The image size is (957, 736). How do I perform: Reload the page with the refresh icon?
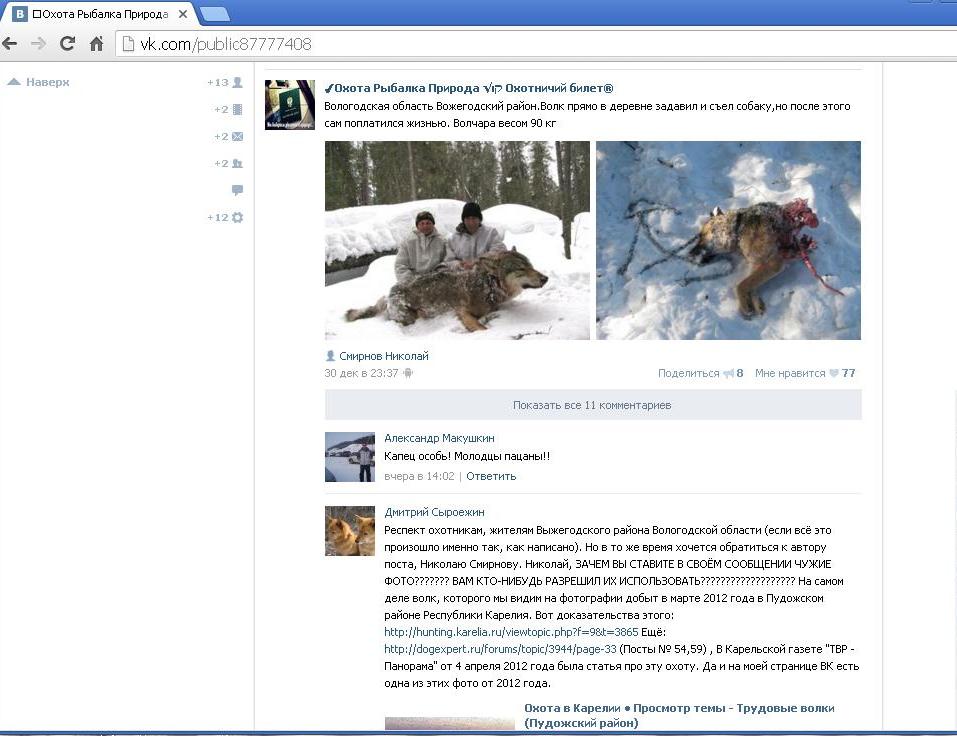[x=67, y=43]
